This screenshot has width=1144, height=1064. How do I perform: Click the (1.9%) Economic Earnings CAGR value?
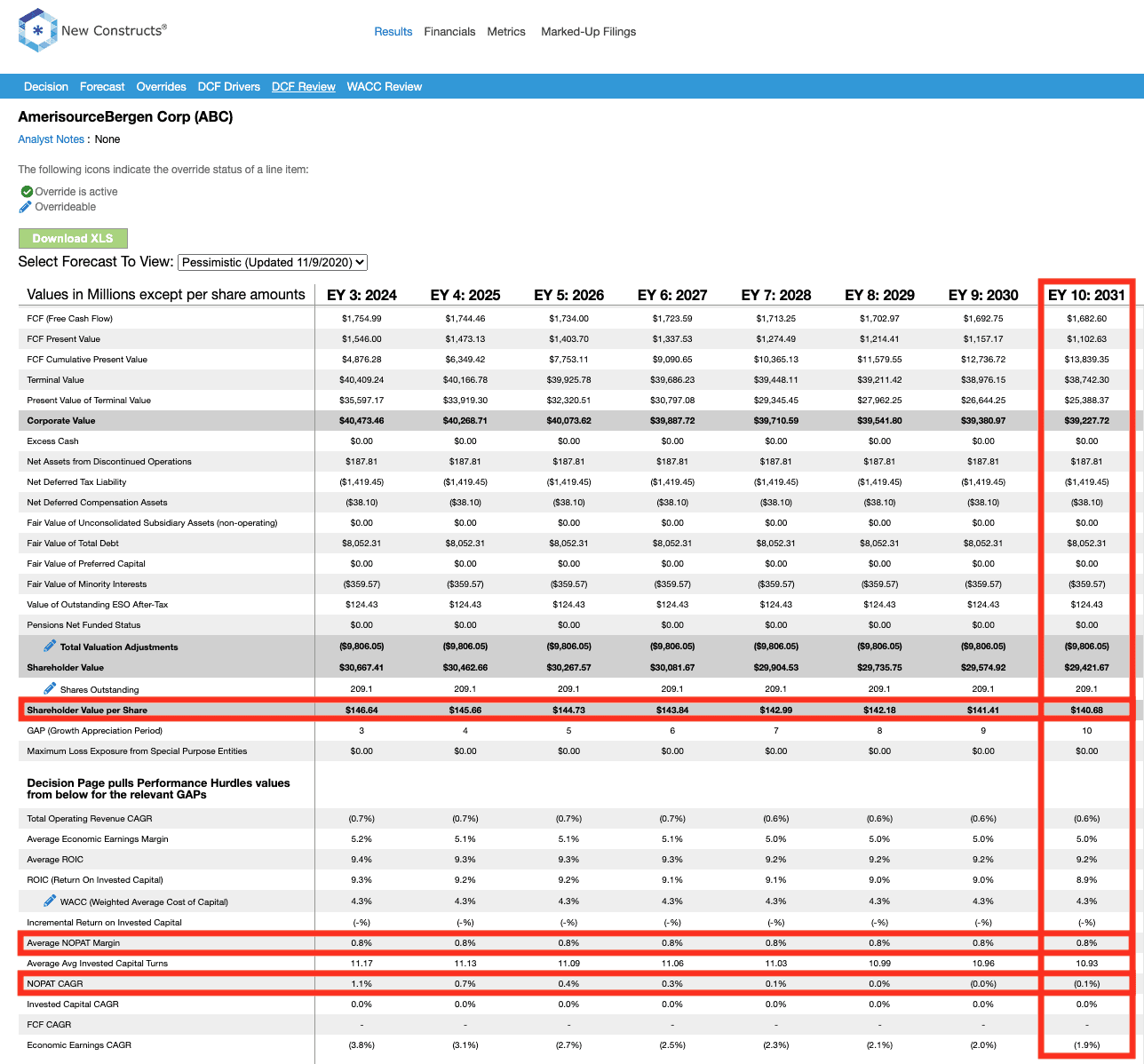click(1086, 1044)
